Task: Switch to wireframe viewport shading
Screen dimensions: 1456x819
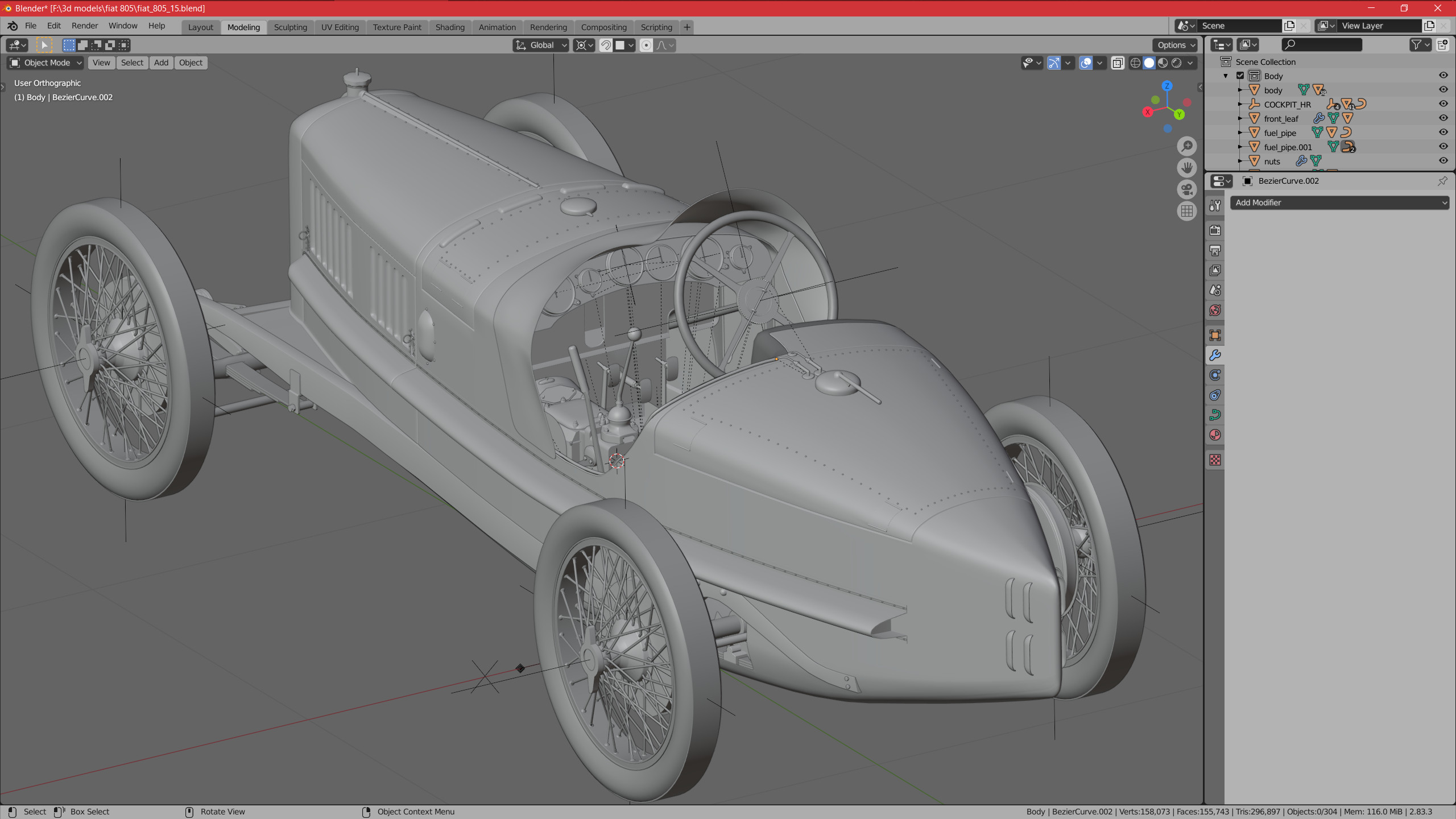Action: coord(1135,63)
